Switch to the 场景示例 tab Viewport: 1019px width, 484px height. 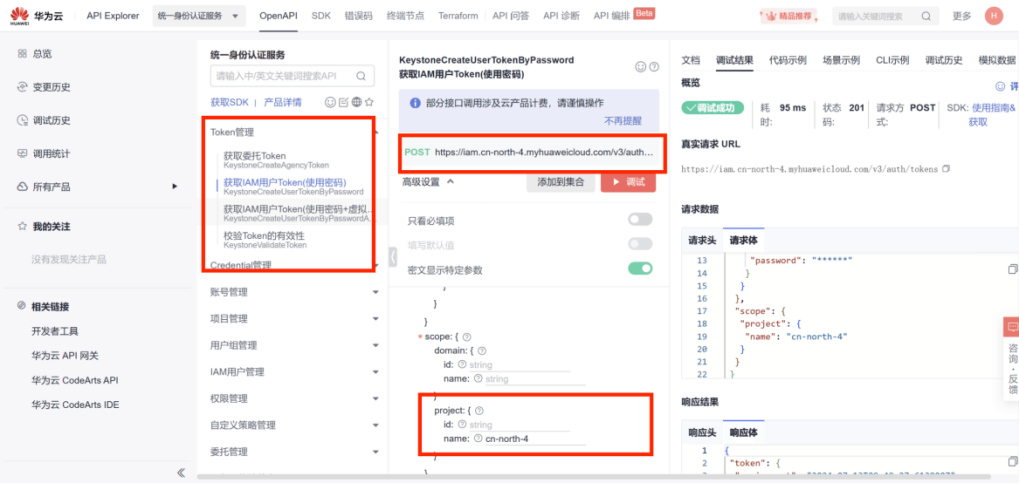tap(841, 60)
